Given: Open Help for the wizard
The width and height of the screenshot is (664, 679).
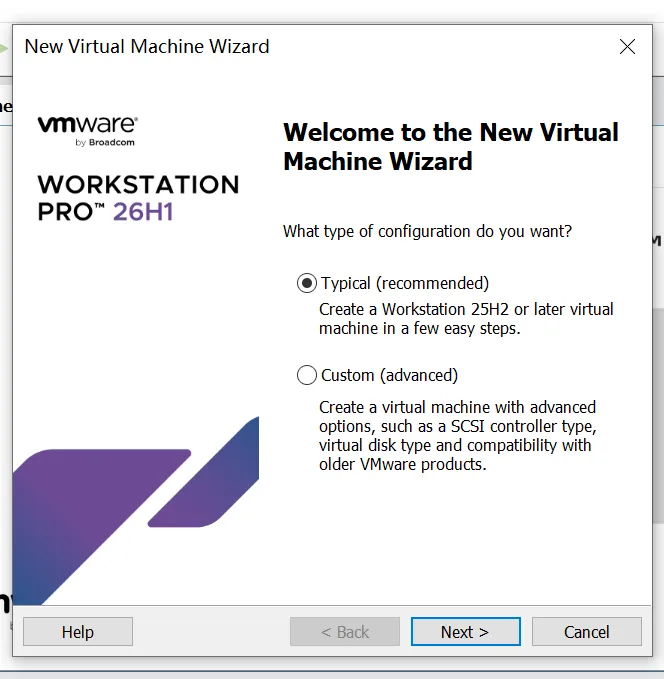Looking at the screenshot, I should click(78, 632).
